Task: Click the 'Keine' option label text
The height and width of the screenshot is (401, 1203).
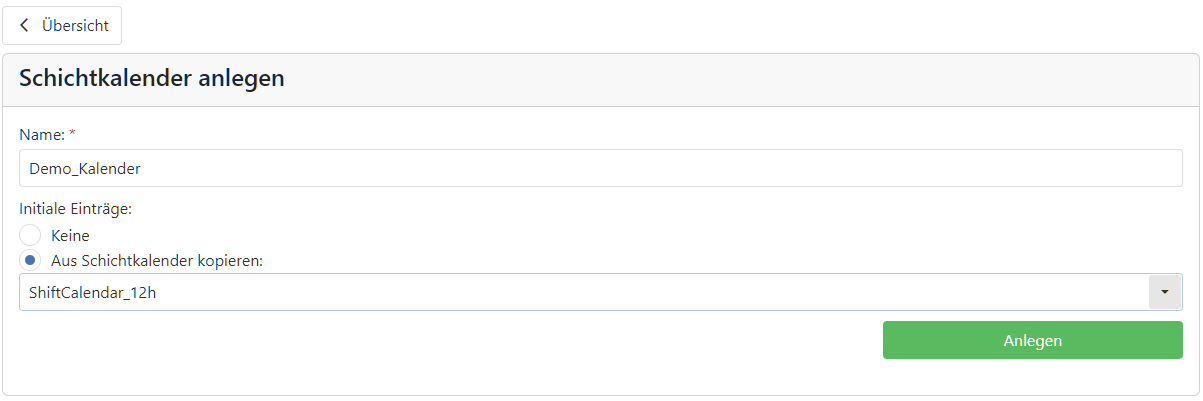Action: [x=70, y=236]
